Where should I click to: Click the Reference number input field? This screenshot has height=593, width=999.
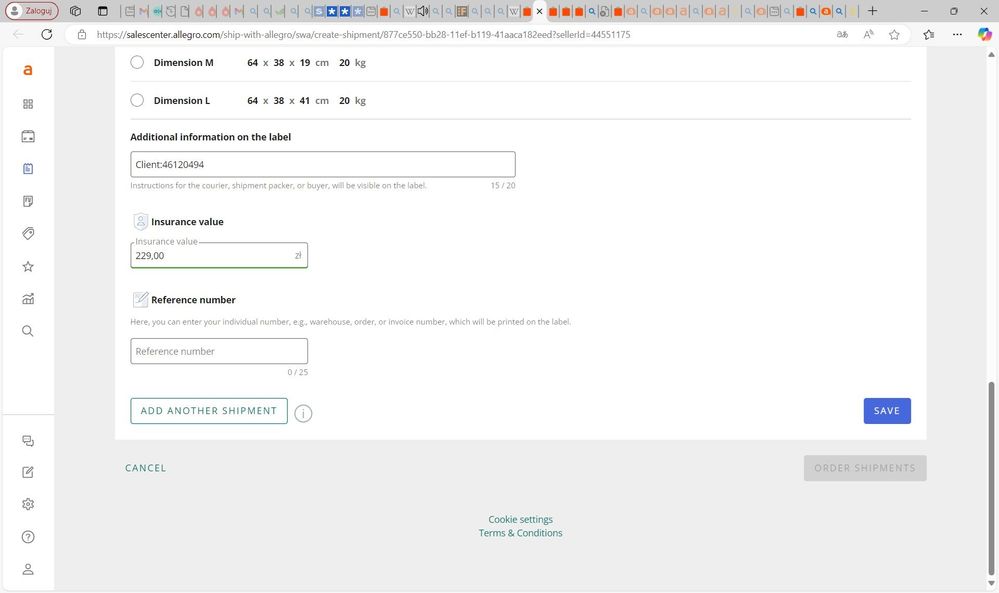click(219, 352)
